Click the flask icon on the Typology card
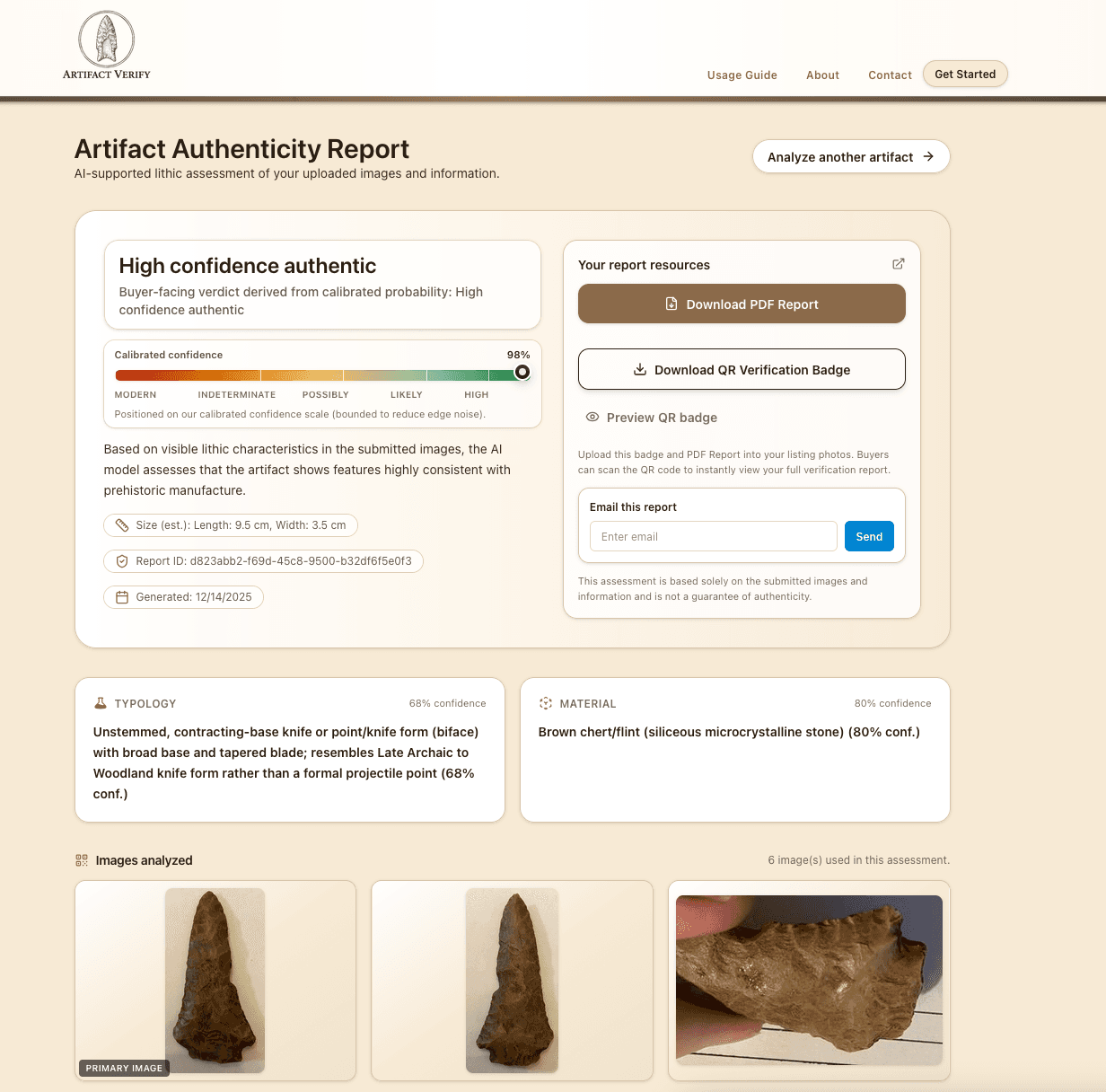Screen dimensions: 1106x1092 click(x=101, y=703)
